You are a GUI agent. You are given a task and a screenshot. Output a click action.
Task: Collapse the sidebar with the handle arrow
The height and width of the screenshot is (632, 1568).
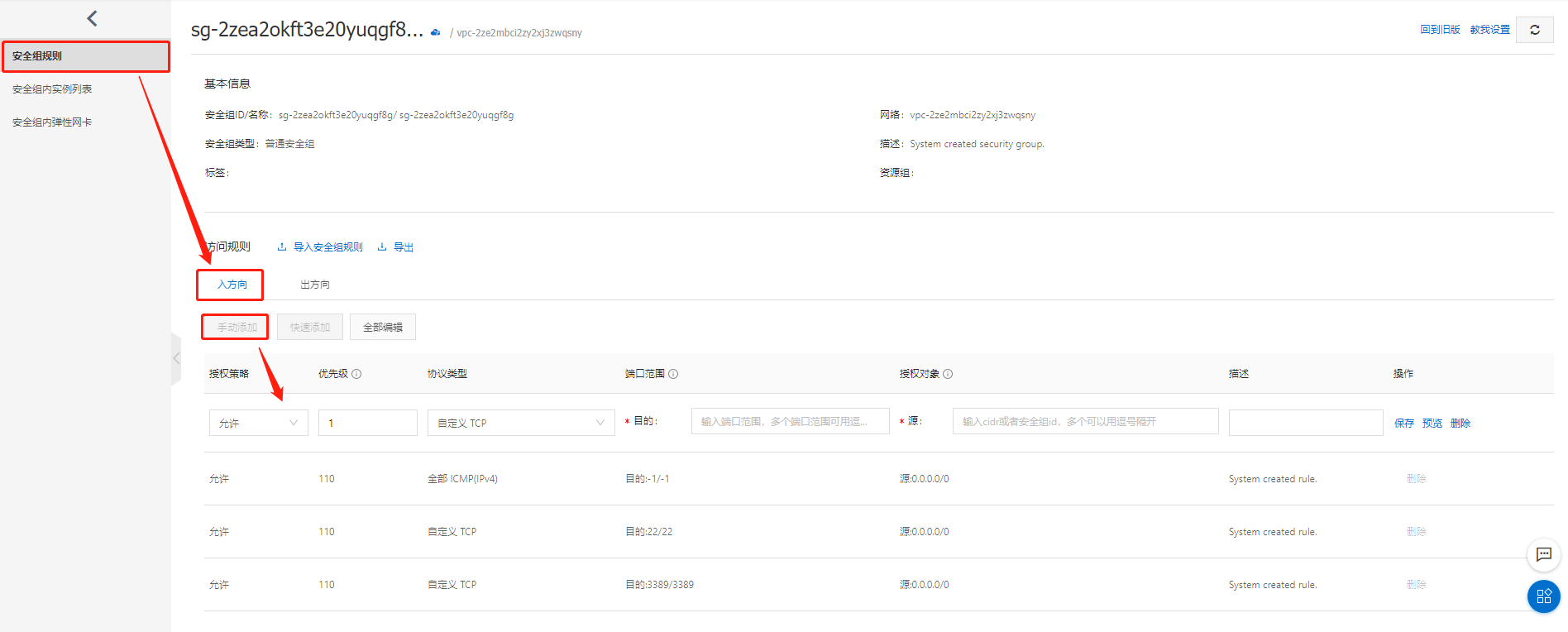coord(176,358)
